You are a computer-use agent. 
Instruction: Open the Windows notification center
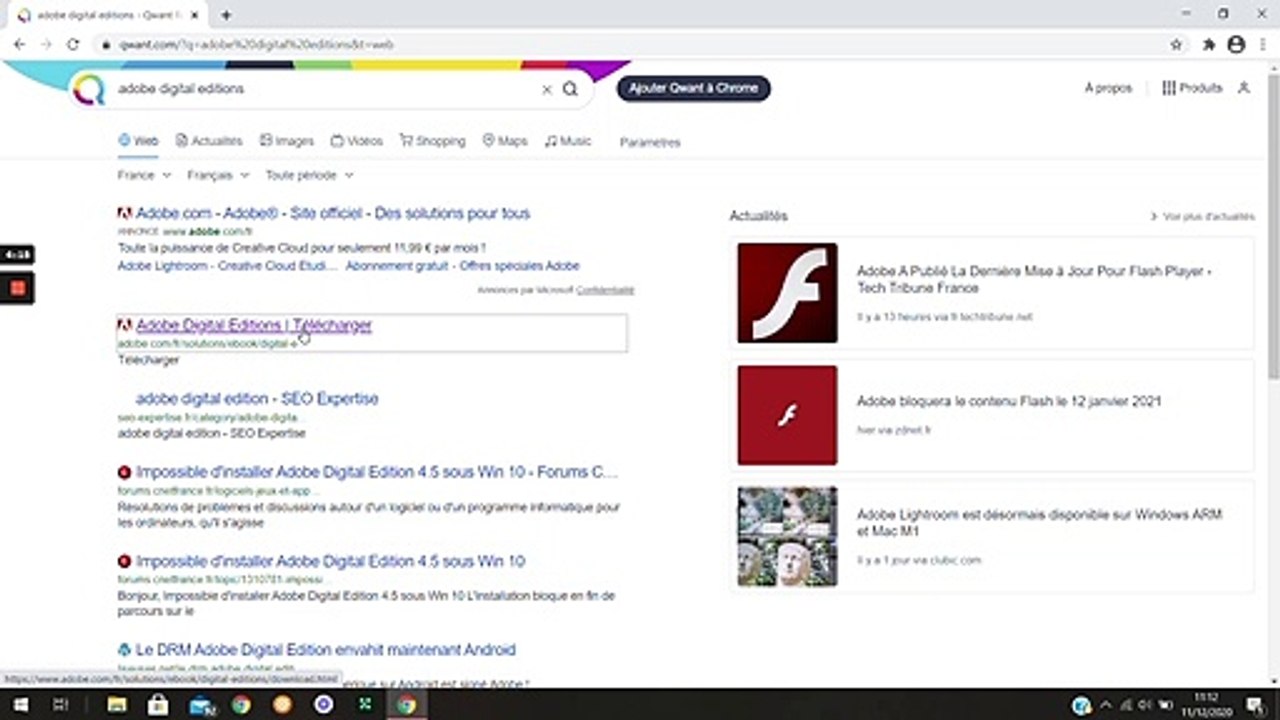[x=1256, y=705]
